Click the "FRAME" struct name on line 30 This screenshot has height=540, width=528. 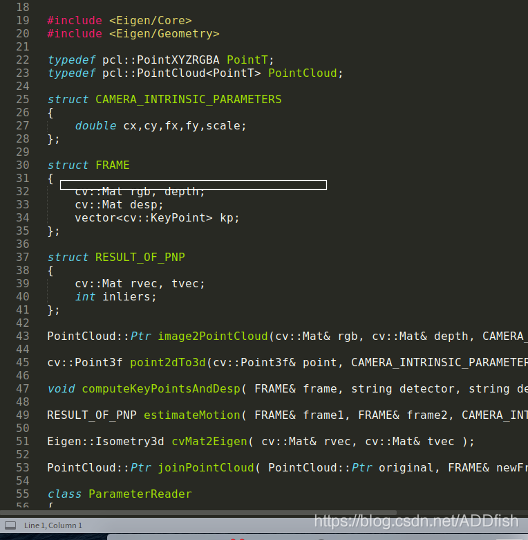click(113, 165)
